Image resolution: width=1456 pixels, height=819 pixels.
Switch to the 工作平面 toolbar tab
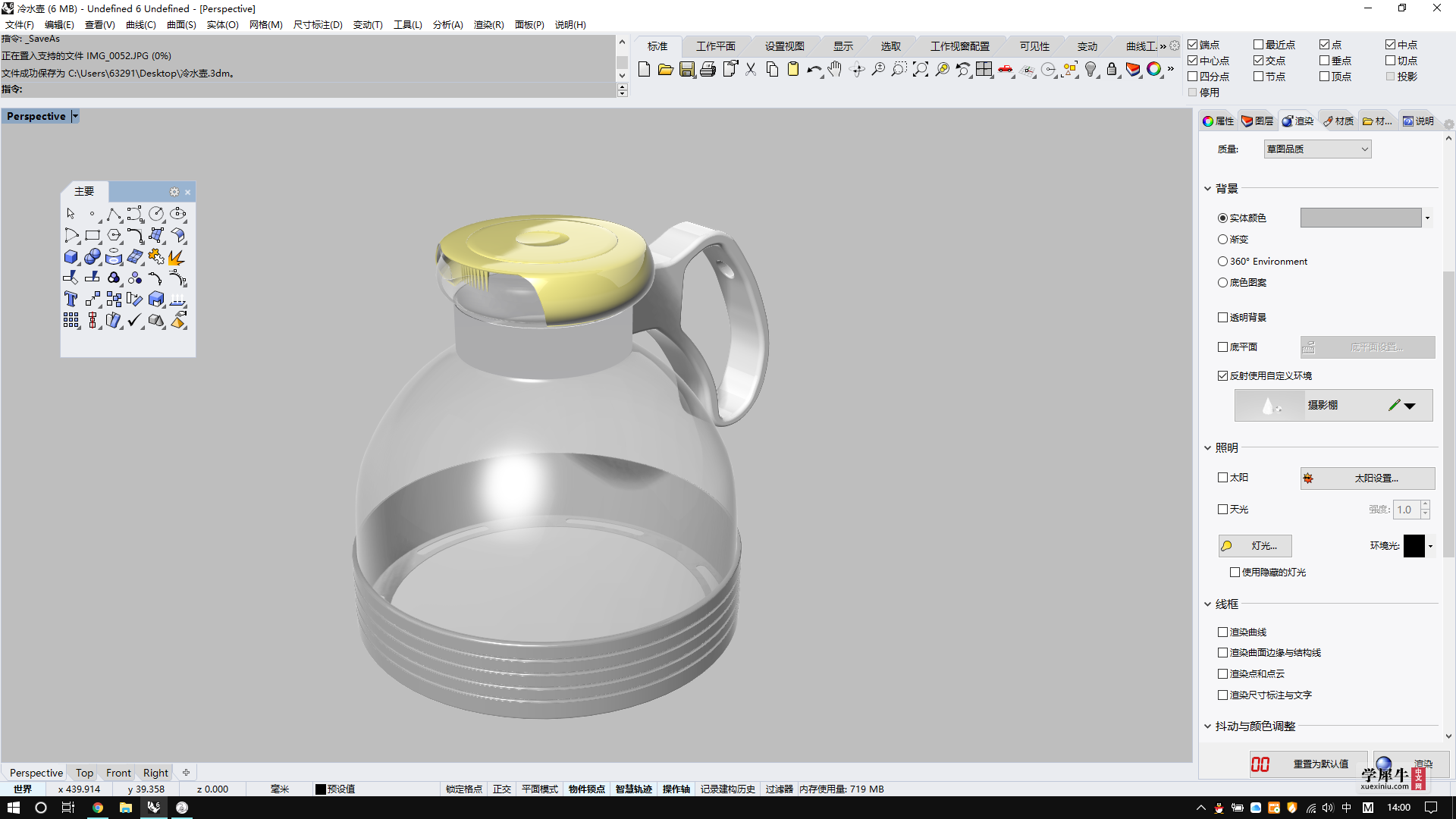tap(716, 46)
